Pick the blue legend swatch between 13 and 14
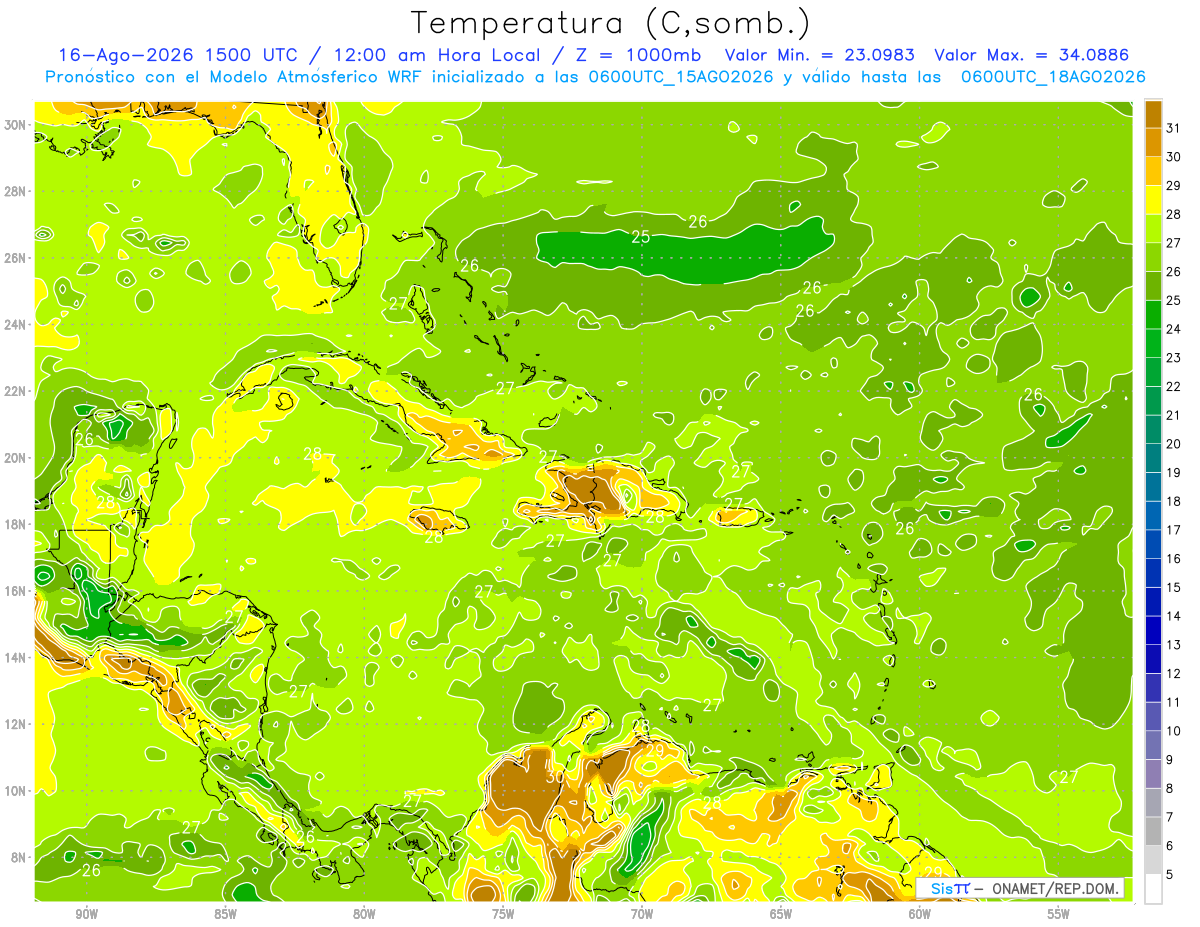Screen dimensions: 1200x927 tap(1153, 630)
